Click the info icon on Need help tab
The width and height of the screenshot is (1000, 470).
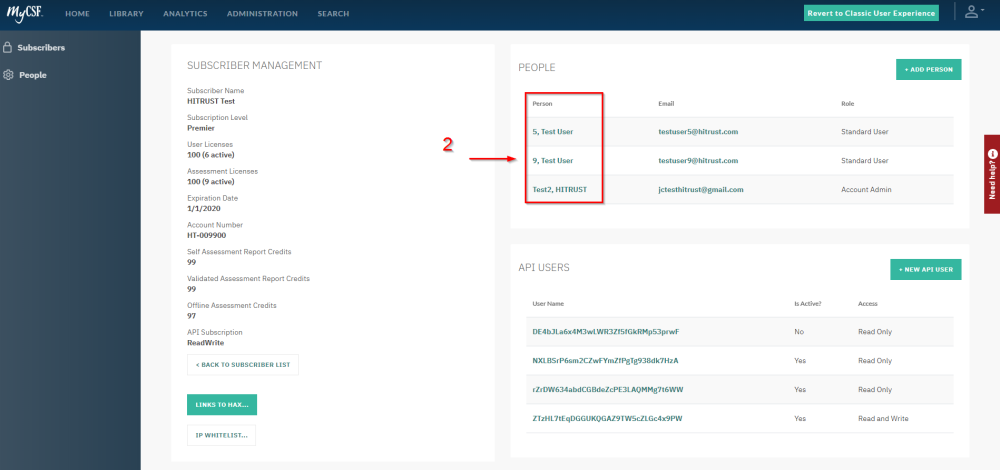992,154
